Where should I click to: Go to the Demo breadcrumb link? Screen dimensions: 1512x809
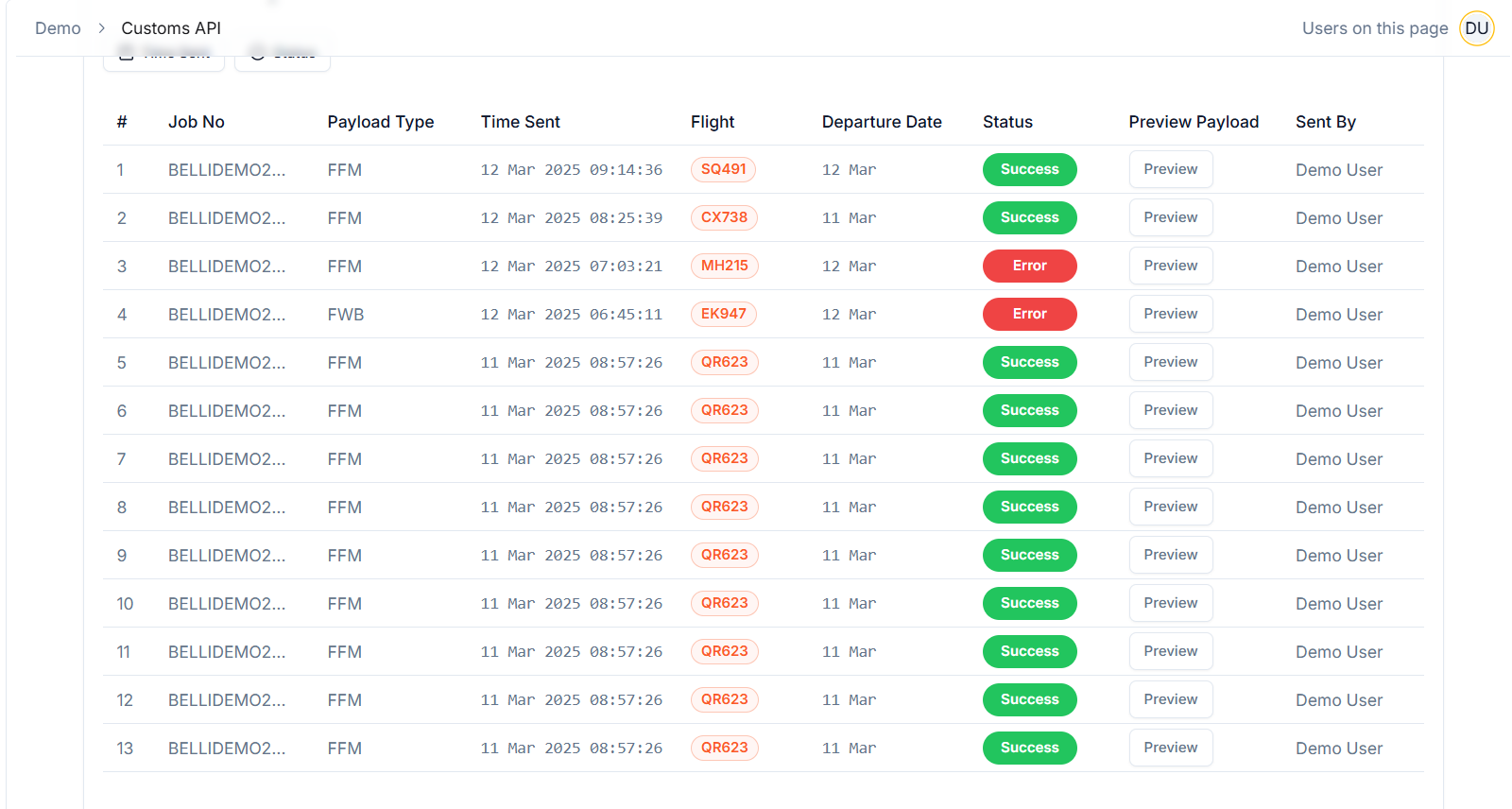(x=58, y=28)
